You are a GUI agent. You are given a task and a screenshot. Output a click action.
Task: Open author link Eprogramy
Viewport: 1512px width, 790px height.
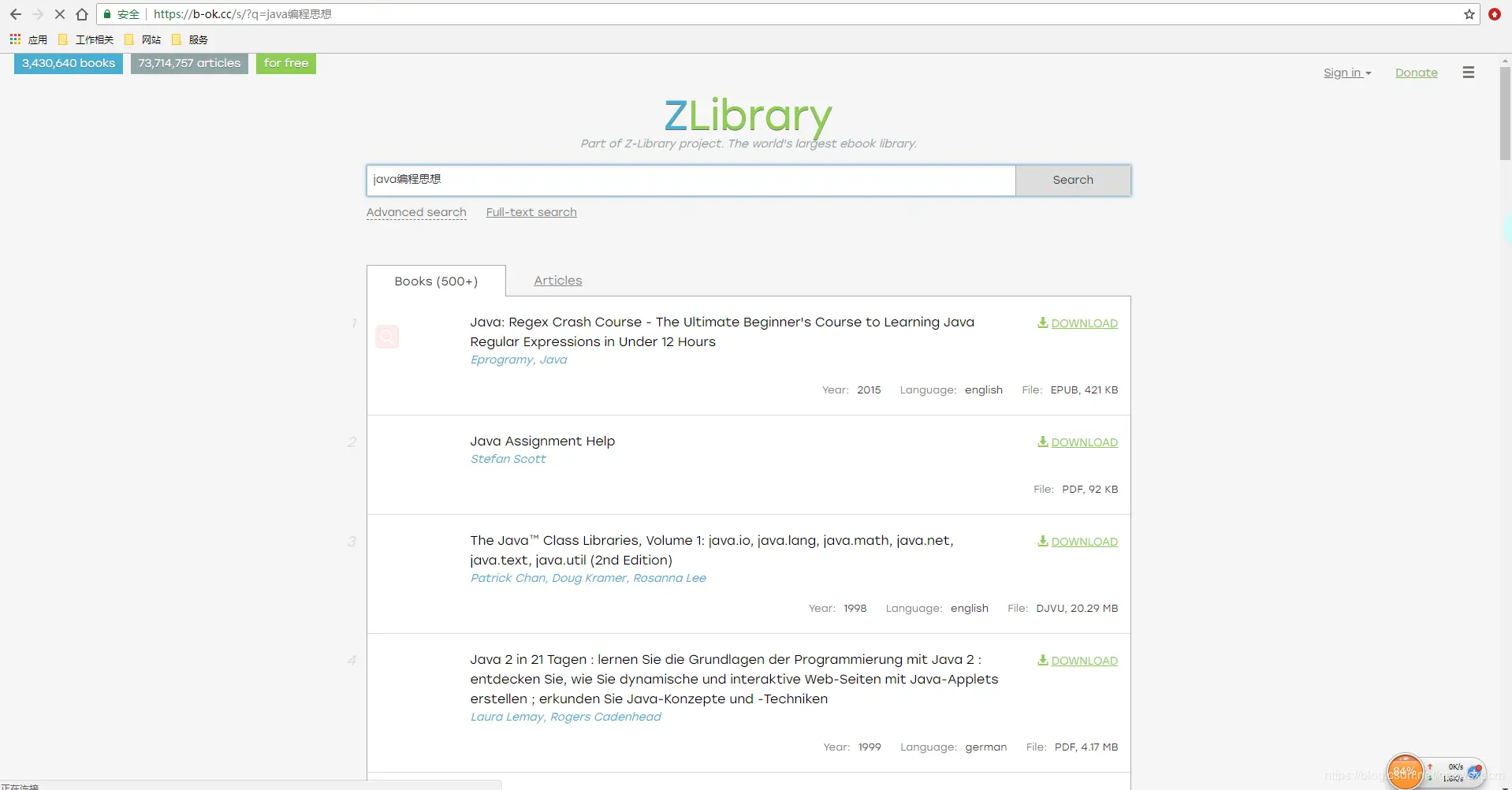click(501, 360)
